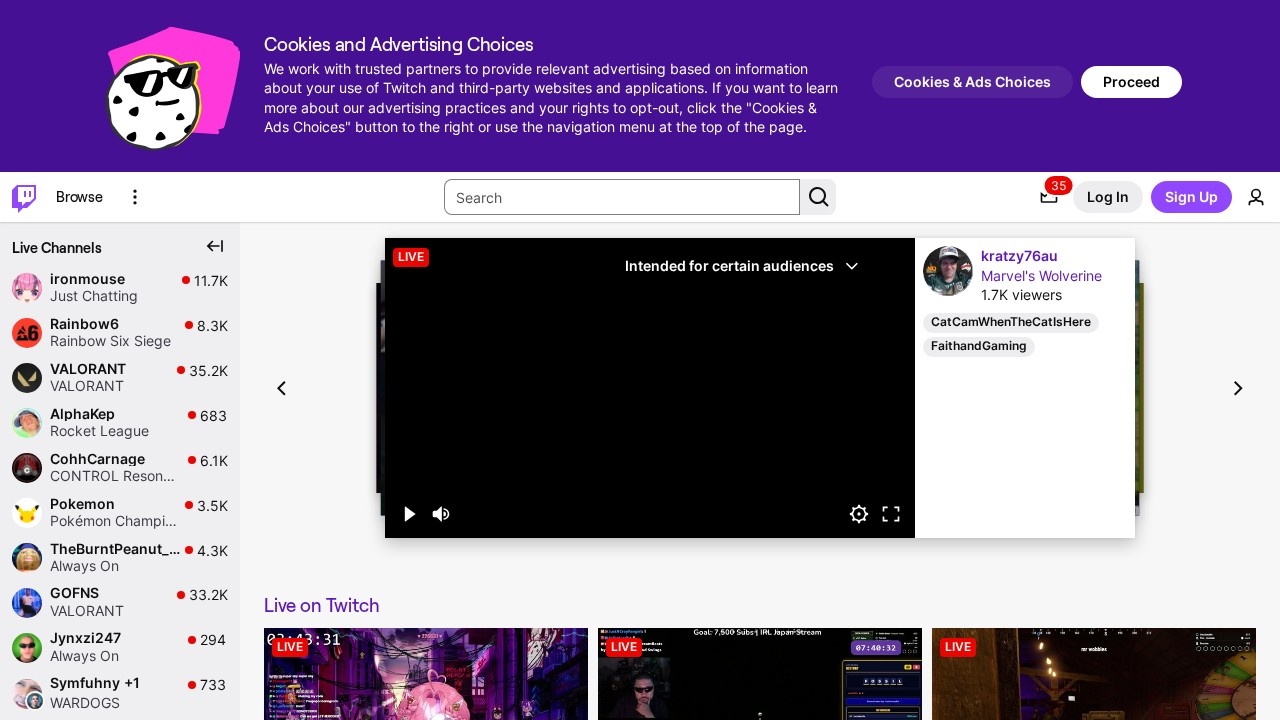
Task: Open Marvel's Wolverine category link
Action: click(x=1041, y=276)
